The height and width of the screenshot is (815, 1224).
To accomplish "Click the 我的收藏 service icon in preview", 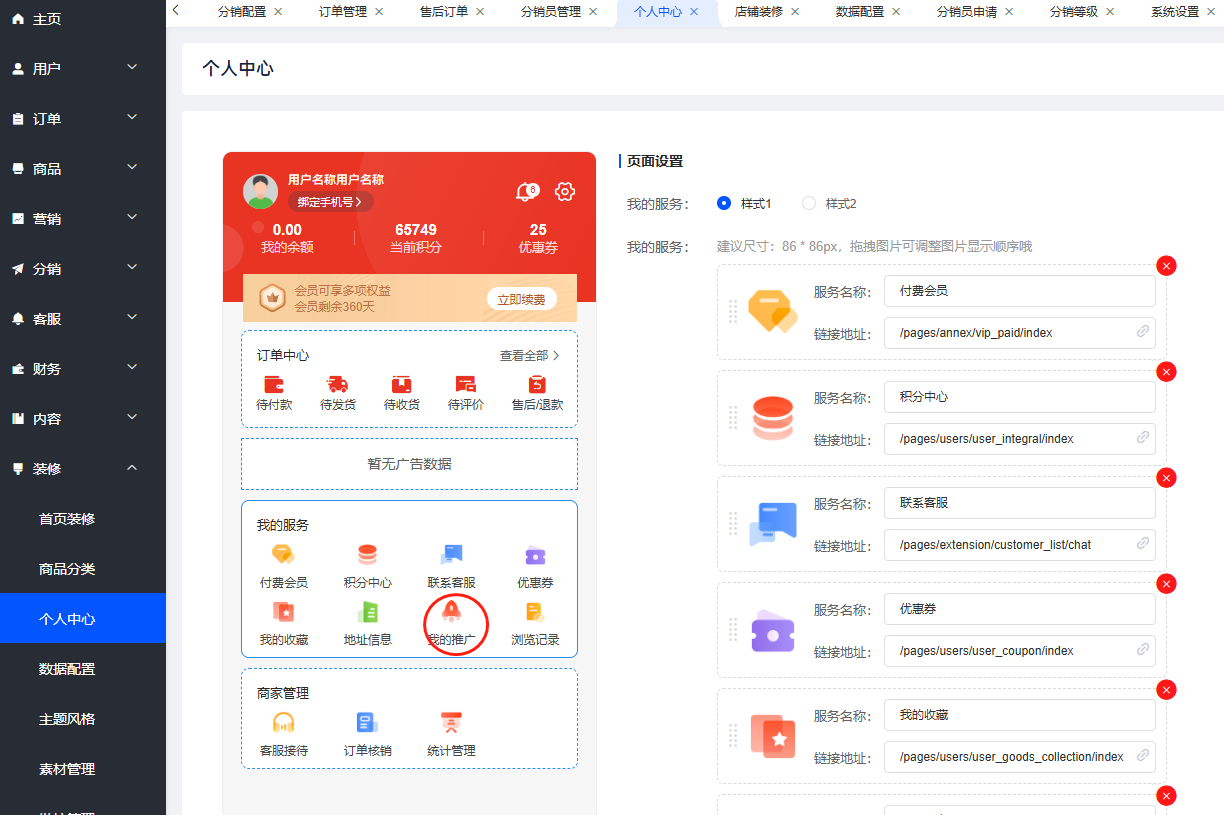I will pyautogui.click(x=284, y=611).
